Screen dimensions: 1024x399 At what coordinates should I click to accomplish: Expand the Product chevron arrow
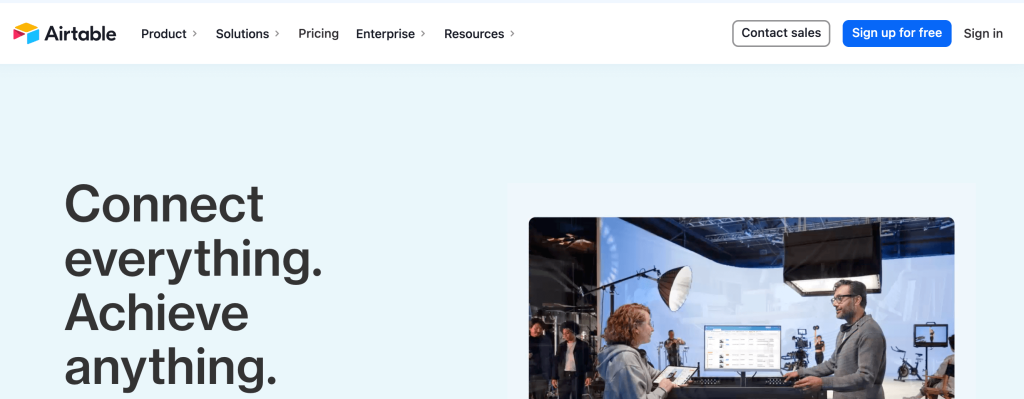(195, 34)
